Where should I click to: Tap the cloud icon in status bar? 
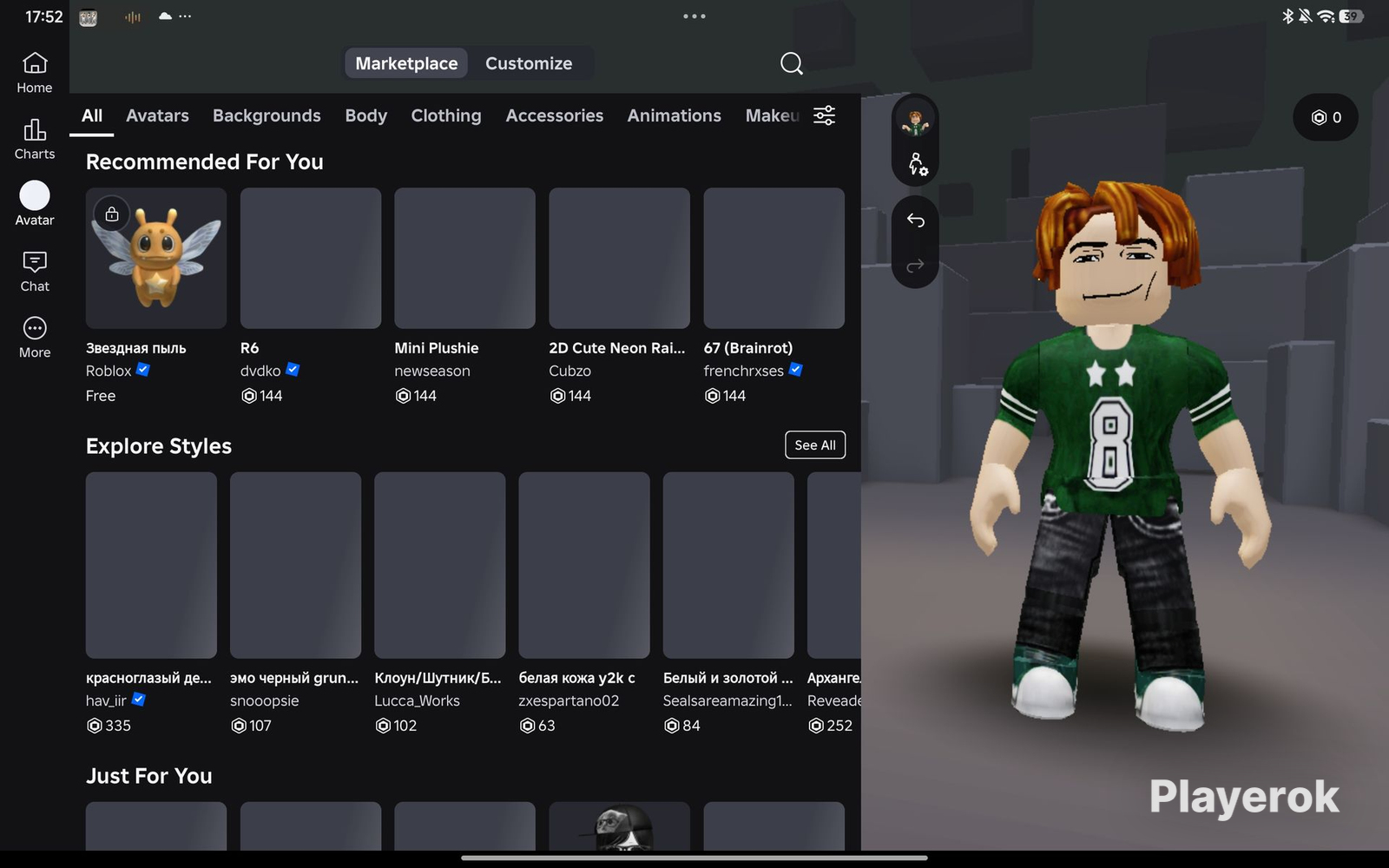pyautogui.click(x=165, y=16)
